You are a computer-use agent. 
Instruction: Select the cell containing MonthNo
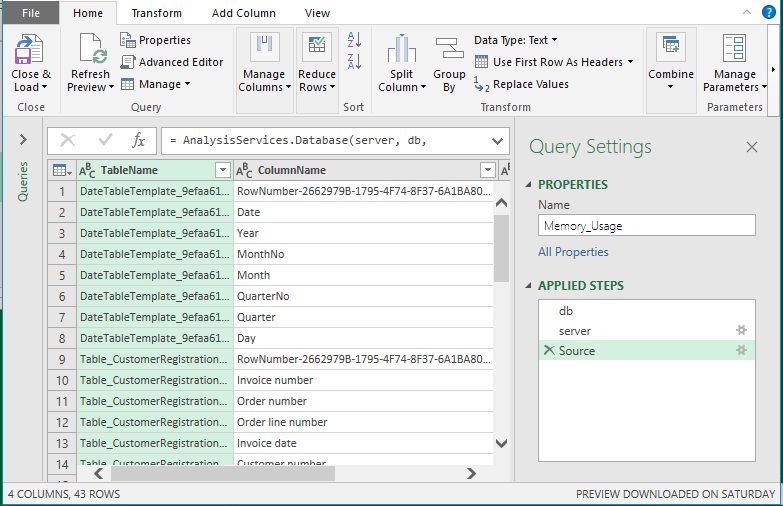364,254
